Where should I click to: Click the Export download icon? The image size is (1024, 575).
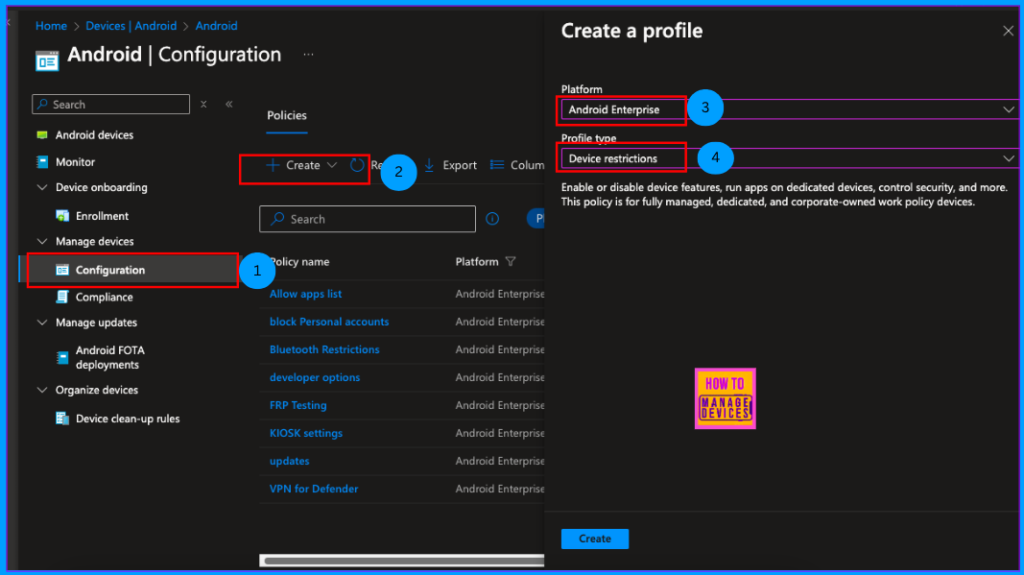click(429, 165)
